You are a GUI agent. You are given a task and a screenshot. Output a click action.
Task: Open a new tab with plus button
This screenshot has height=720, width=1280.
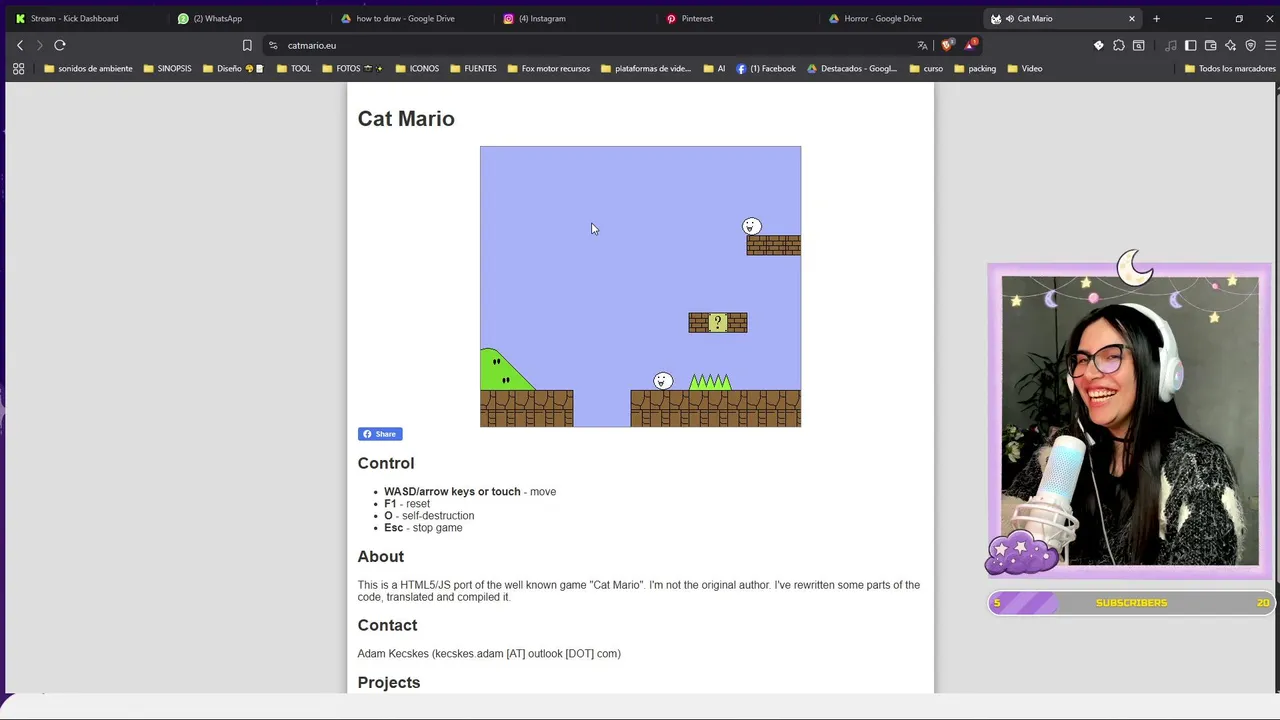(x=1156, y=18)
